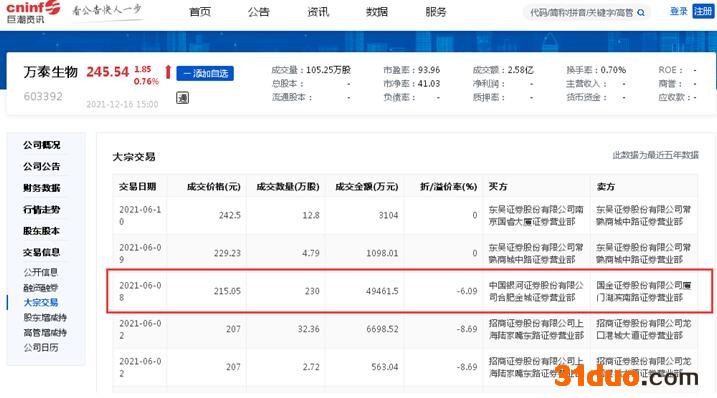Click the stock name 万泰生物
717x398 pixels.
51,72
